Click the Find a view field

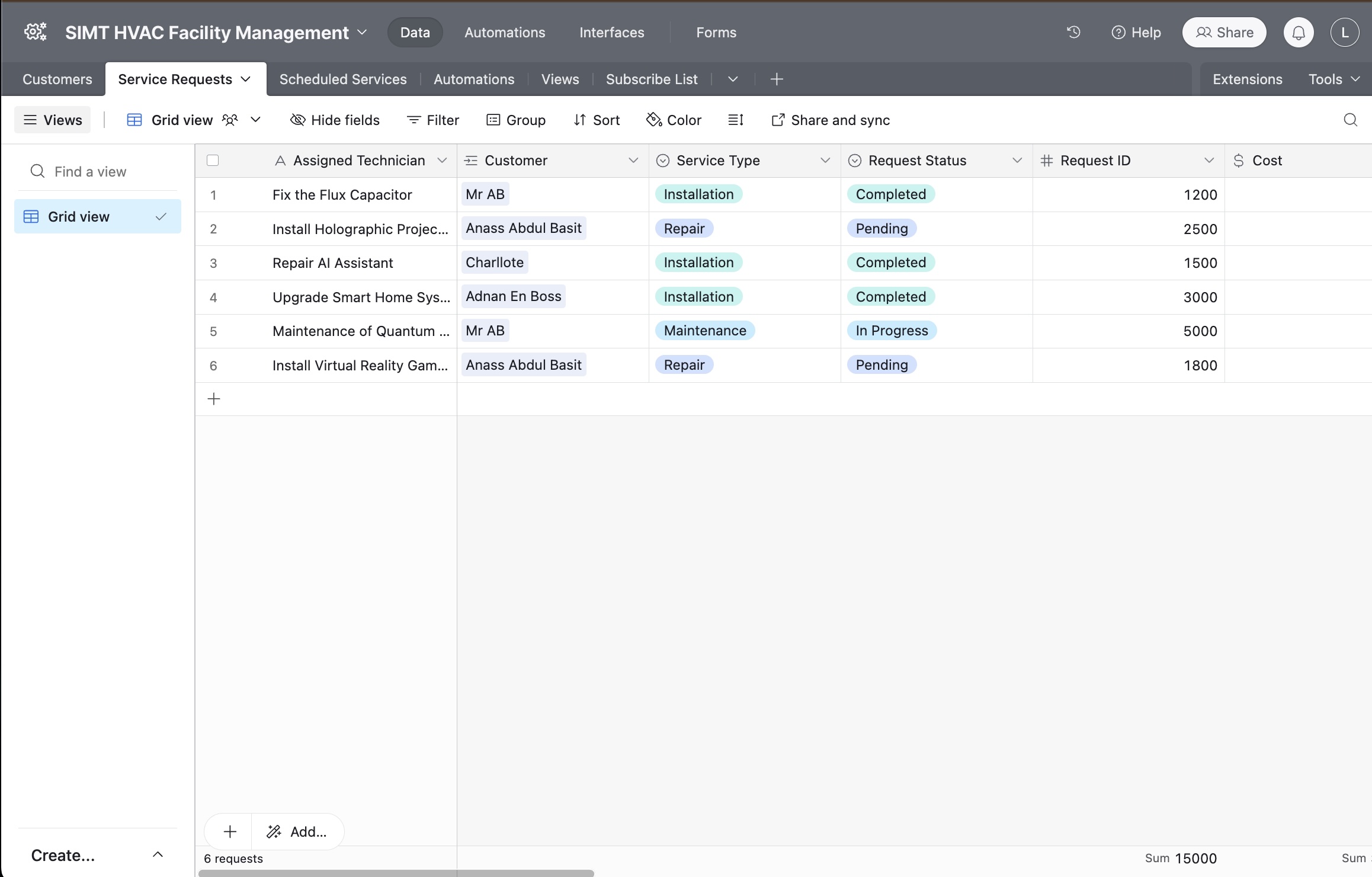pyautogui.click(x=91, y=171)
